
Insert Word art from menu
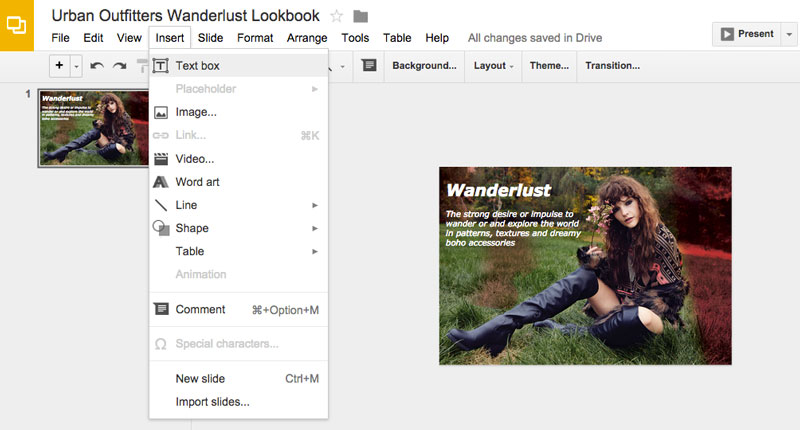pos(239,182)
